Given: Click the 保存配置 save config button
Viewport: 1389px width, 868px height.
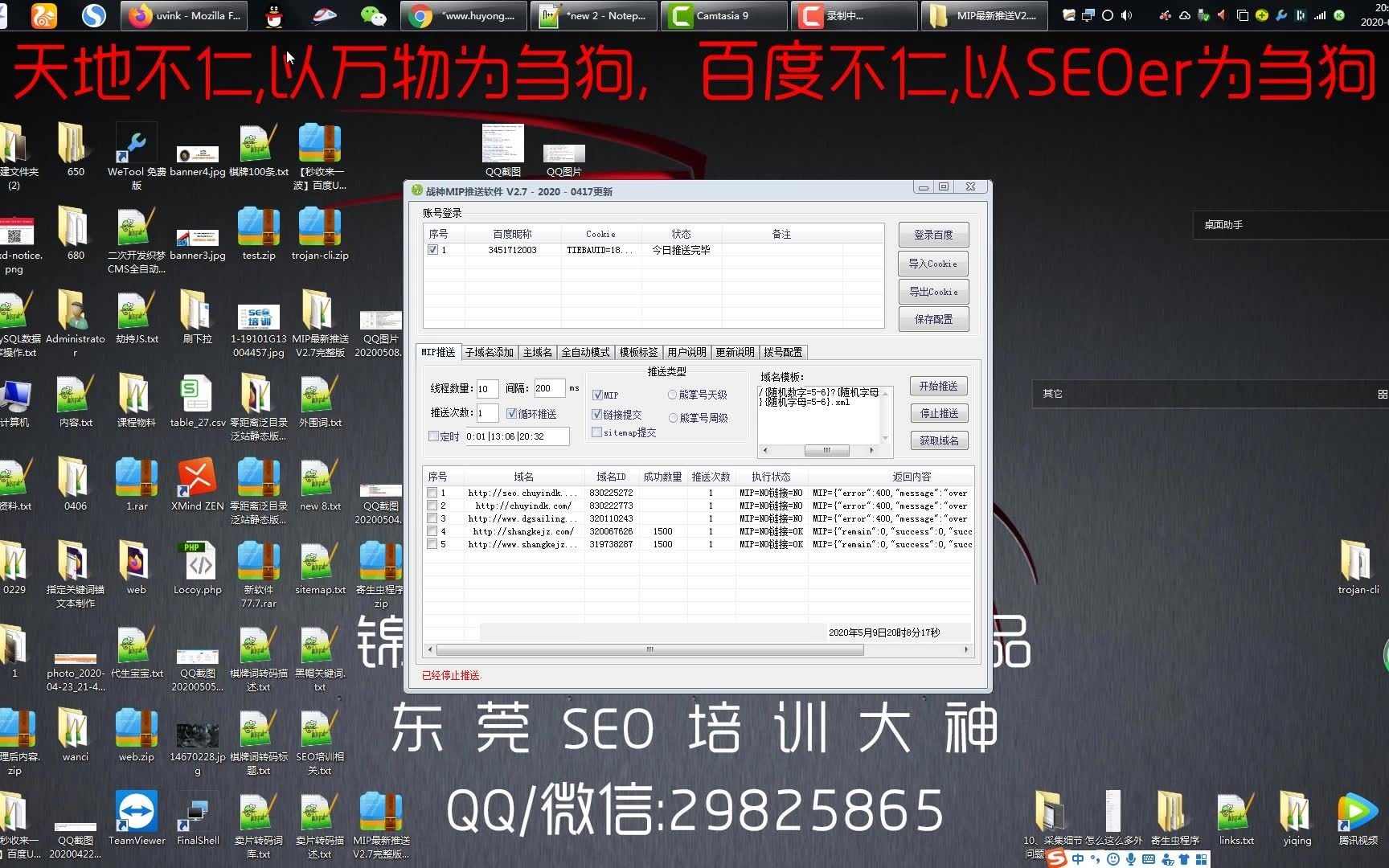Looking at the screenshot, I should point(933,319).
